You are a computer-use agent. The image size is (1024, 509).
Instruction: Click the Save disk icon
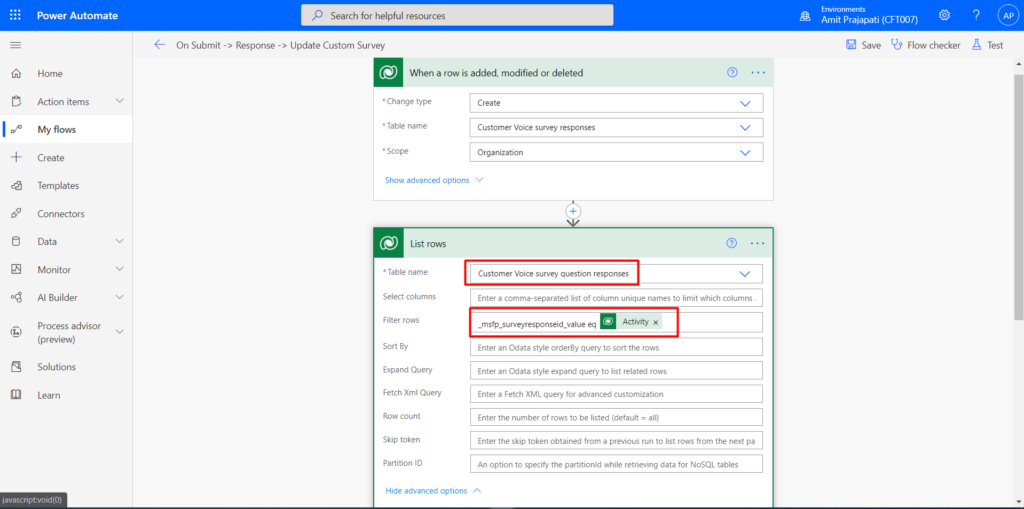(851, 45)
